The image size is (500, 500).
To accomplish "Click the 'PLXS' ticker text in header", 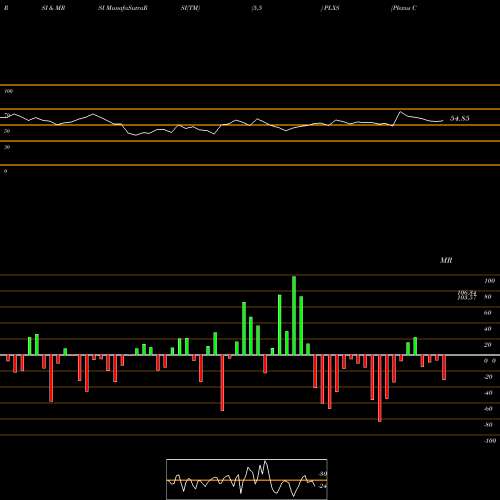I will [x=330, y=8].
